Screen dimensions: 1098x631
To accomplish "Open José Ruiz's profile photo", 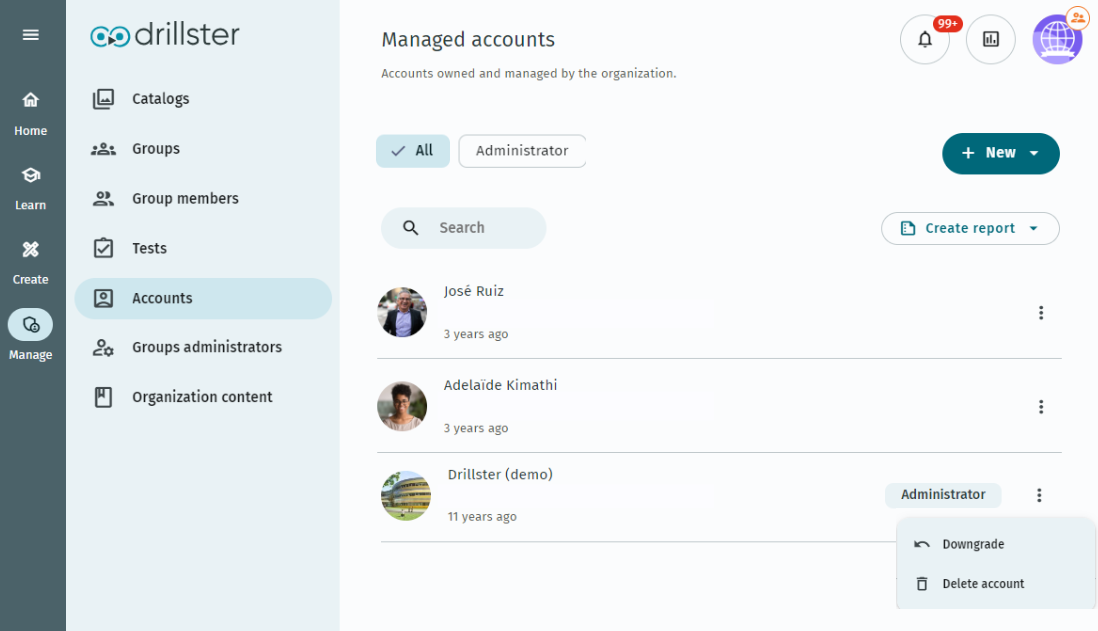I will point(402,312).
